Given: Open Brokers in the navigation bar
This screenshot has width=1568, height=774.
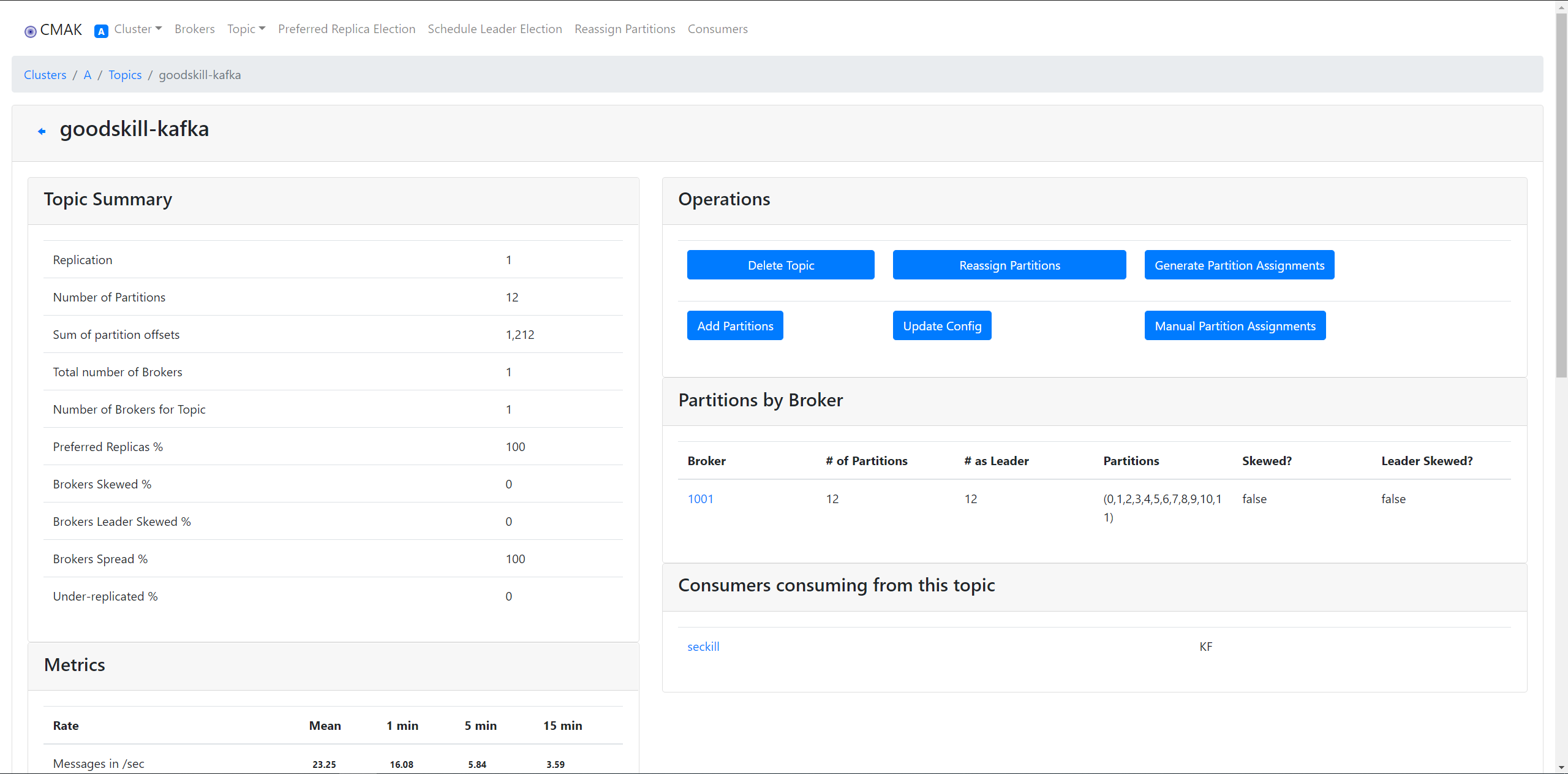Looking at the screenshot, I should coord(195,29).
